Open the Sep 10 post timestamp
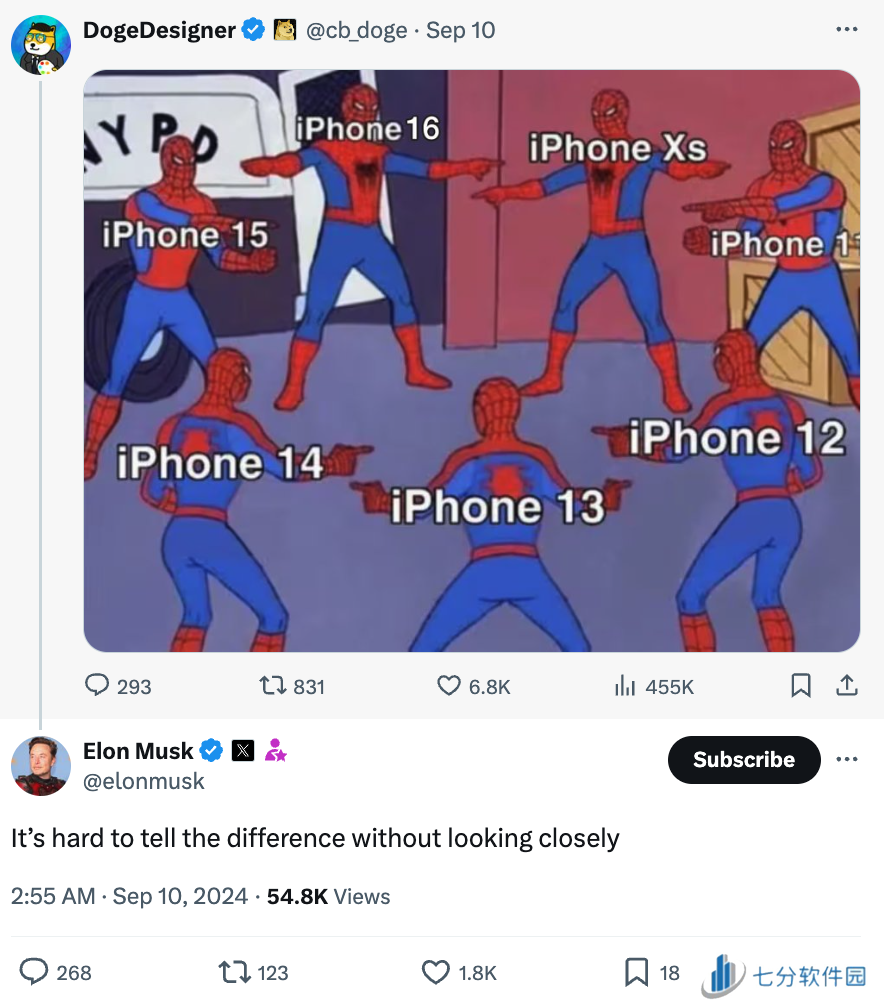 coord(461,30)
